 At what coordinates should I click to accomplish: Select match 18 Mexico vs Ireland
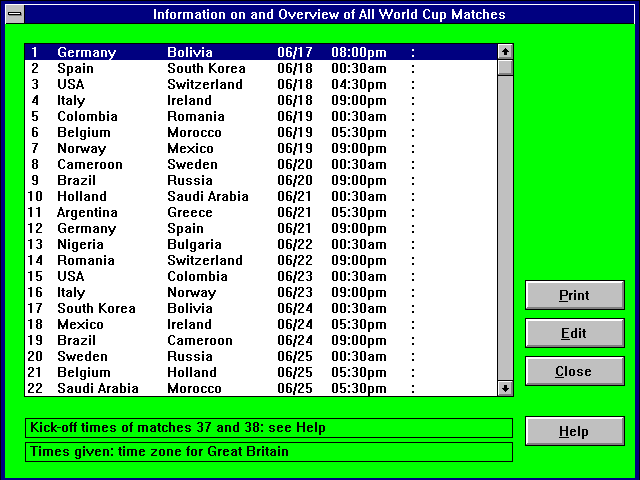pyautogui.click(x=261, y=324)
